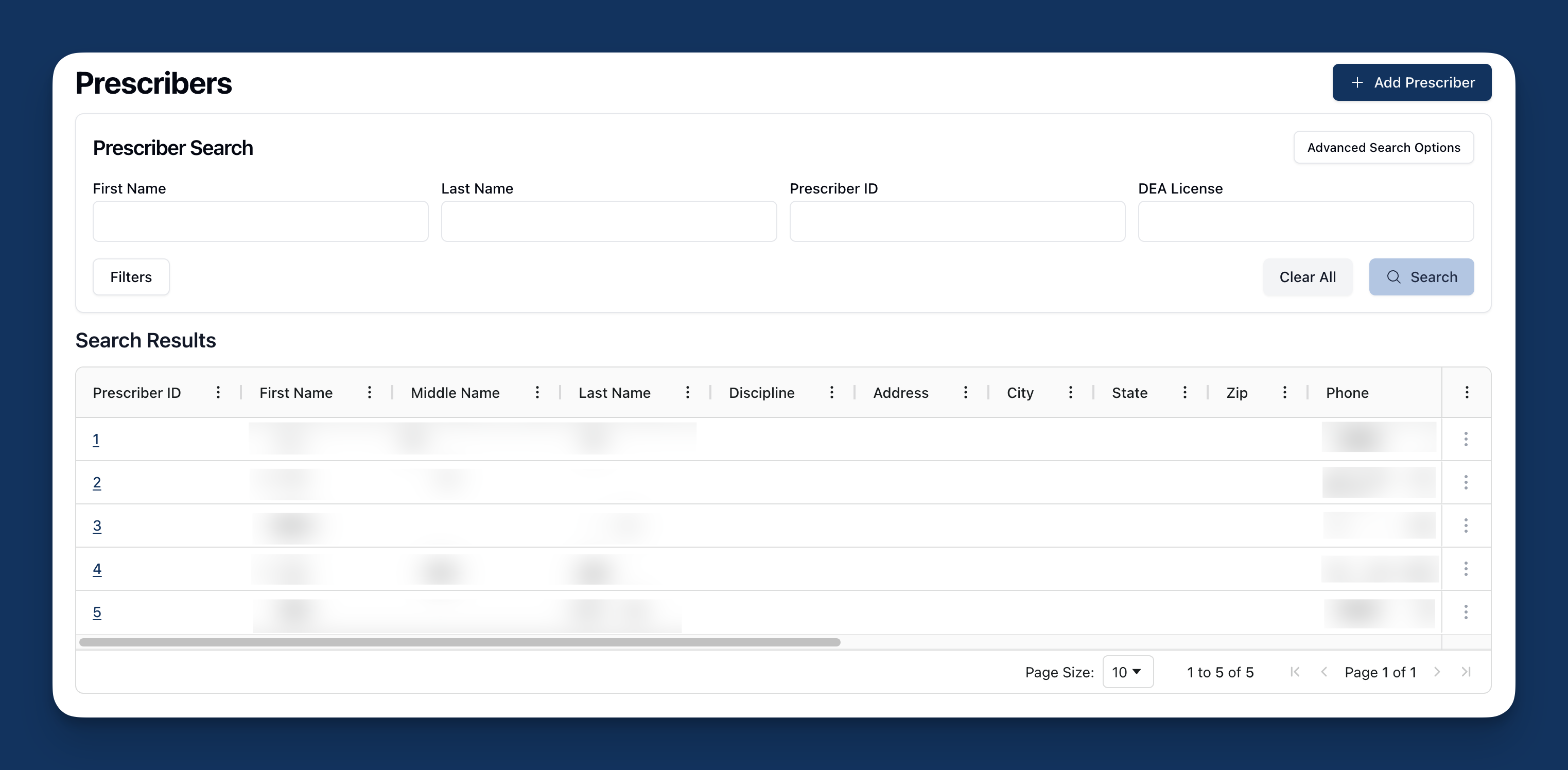
Task: Open Zip column menu icon
Action: (1284, 393)
